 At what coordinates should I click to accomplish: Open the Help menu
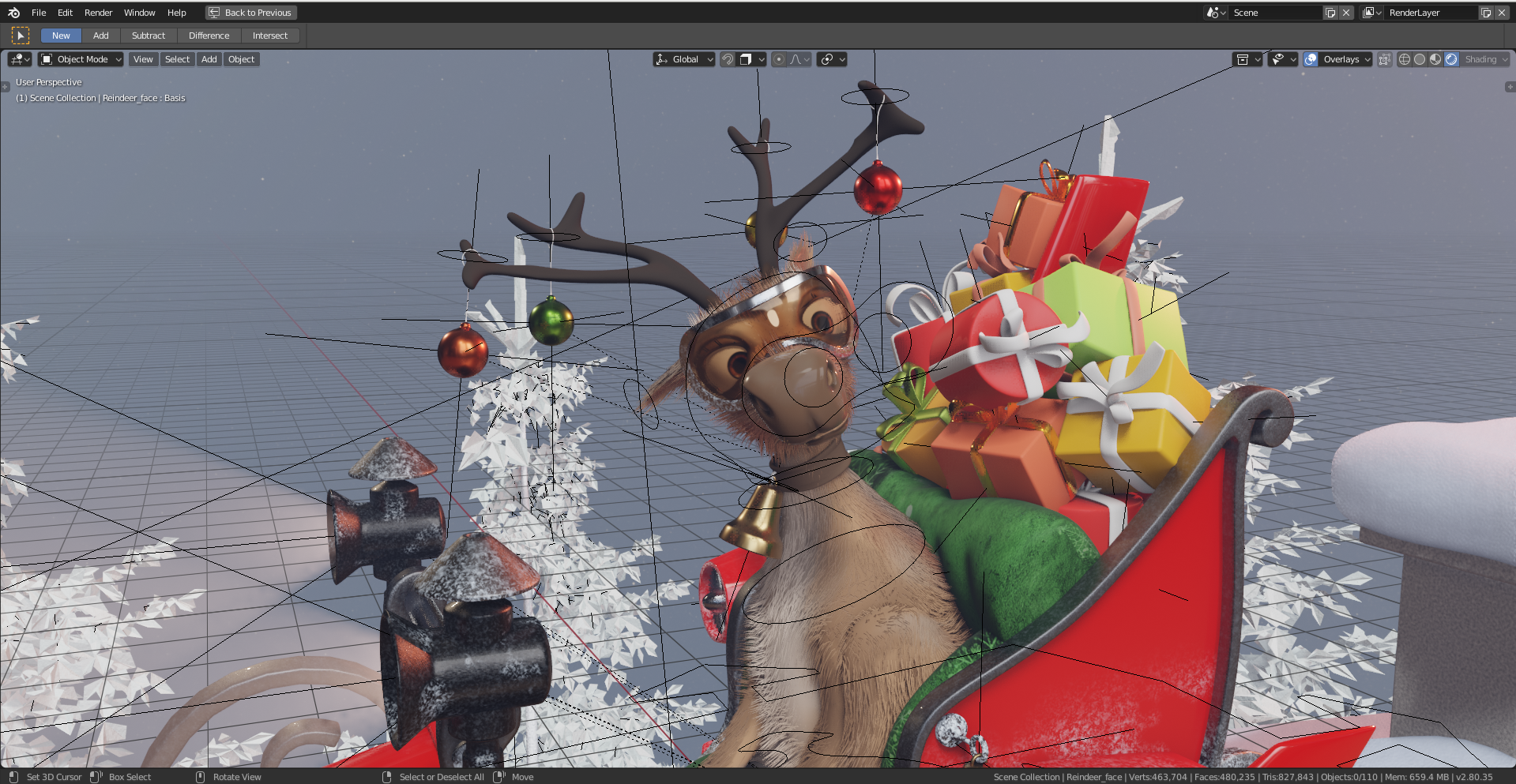pos(177,13)
